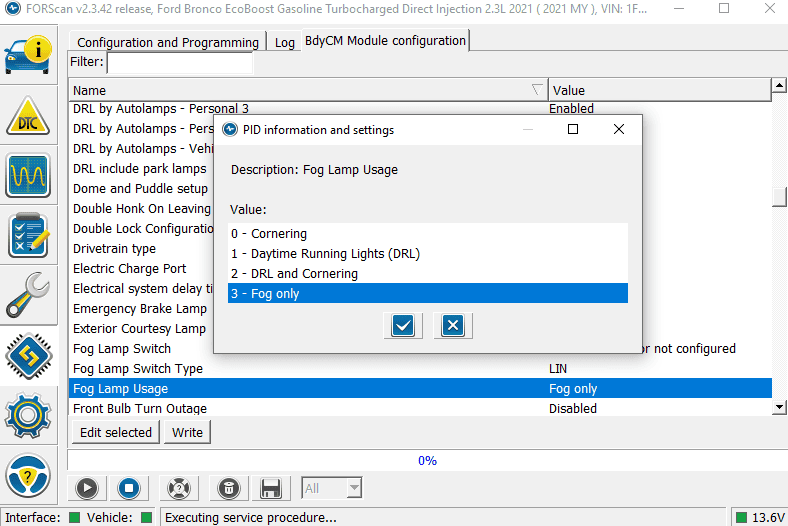The image size is (788, 526).
Task: Click the Executing service procedure status text
Action: 251,517
